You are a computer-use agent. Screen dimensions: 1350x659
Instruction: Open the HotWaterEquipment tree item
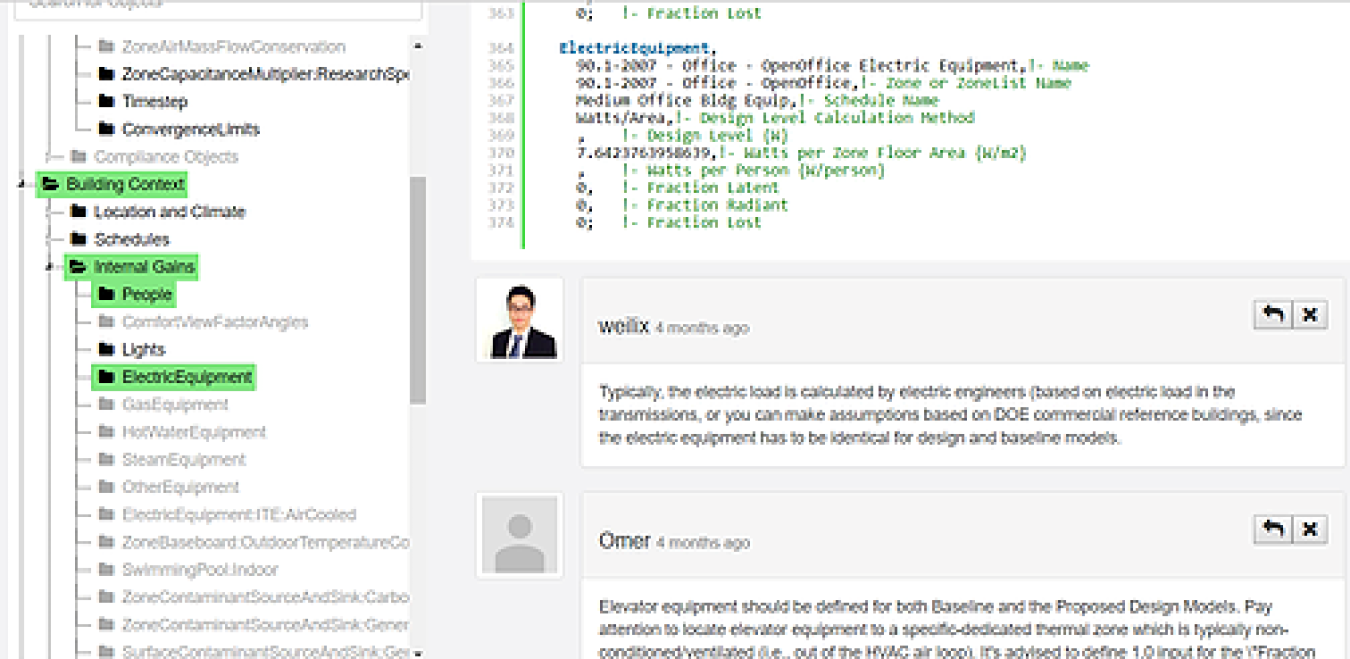pos(194,432)
